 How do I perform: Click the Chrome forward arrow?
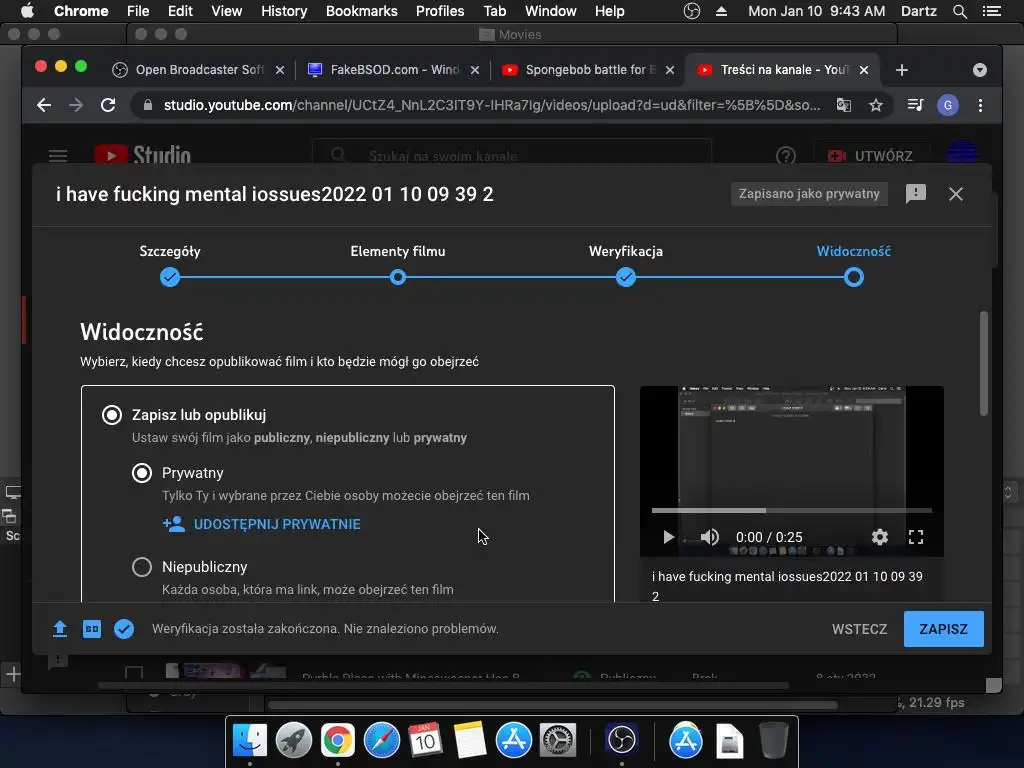(76, 105)
